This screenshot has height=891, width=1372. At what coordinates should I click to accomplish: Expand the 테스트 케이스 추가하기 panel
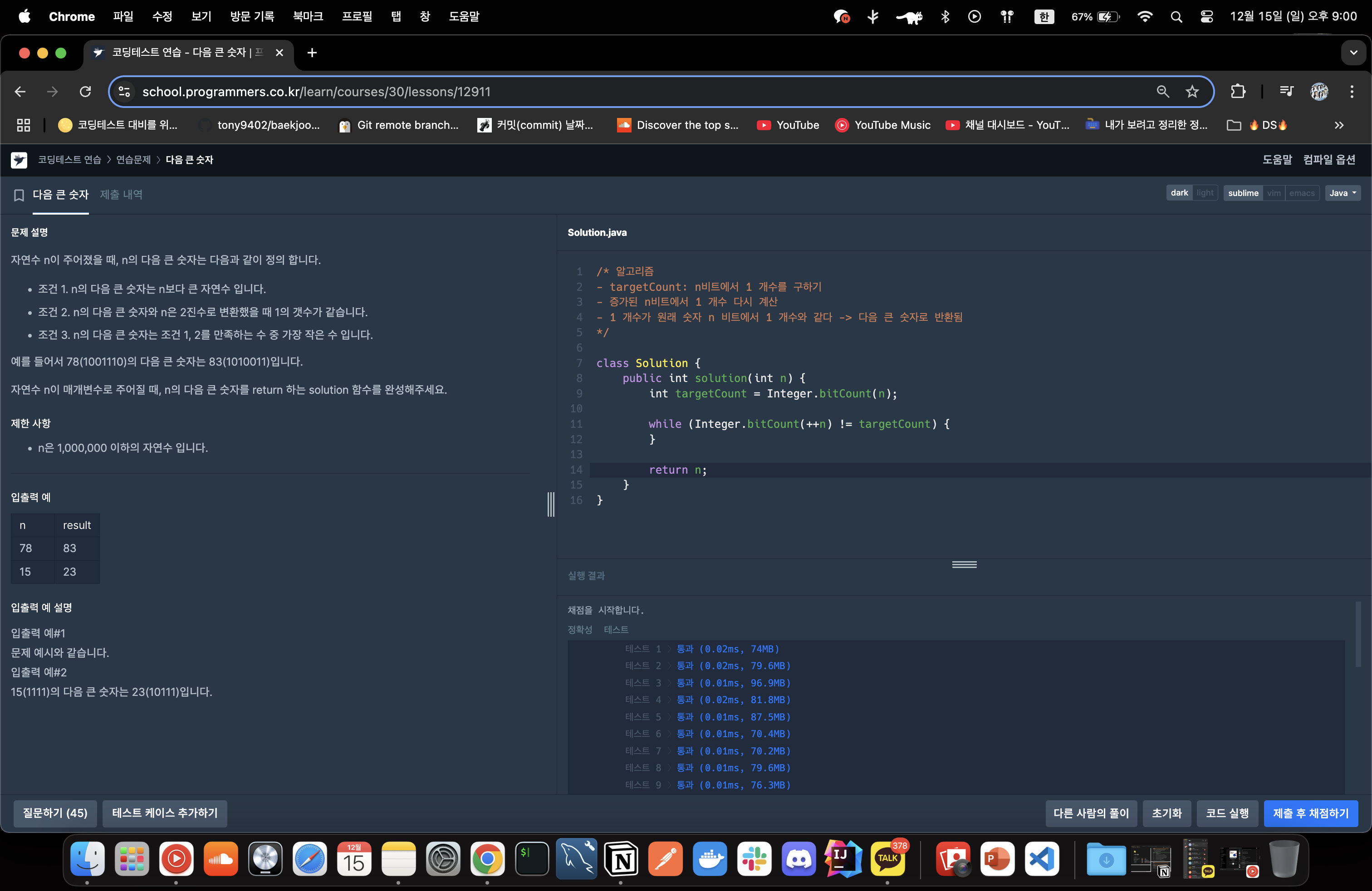pyautogui.click(x=163, y=812)
